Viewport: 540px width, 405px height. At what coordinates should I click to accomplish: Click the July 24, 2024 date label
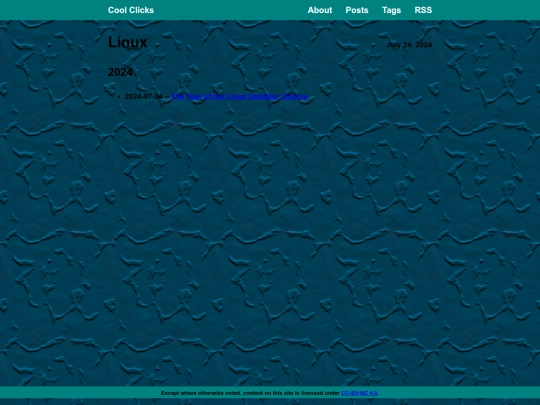coord(409,45)
